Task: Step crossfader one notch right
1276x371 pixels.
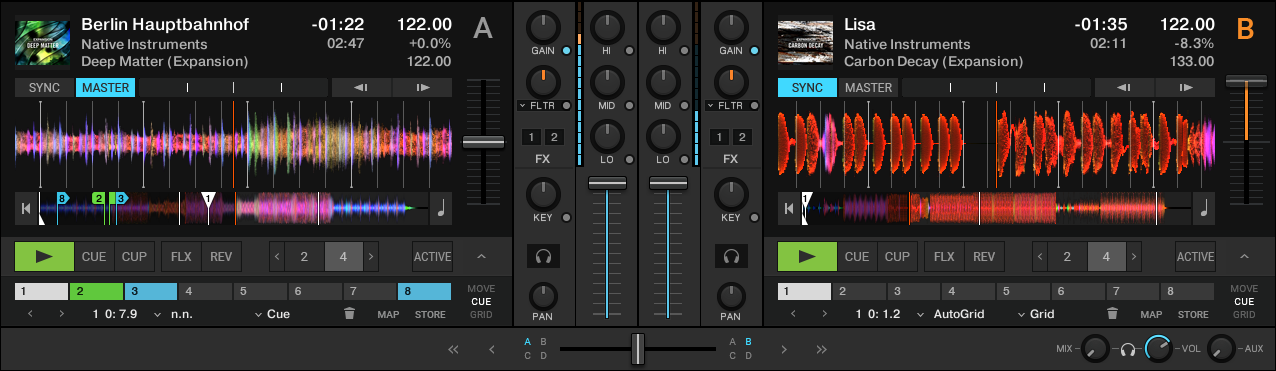Action: point(784,349)
